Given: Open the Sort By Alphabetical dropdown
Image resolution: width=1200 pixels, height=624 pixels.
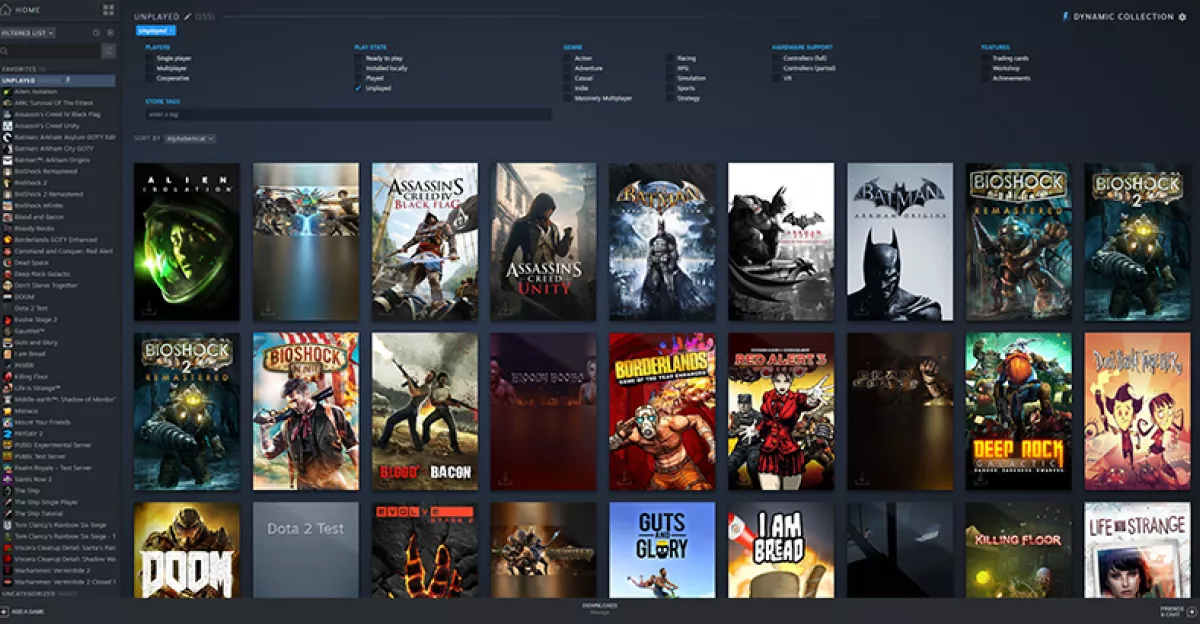Looking at the screenshot, I should point(188,139).
